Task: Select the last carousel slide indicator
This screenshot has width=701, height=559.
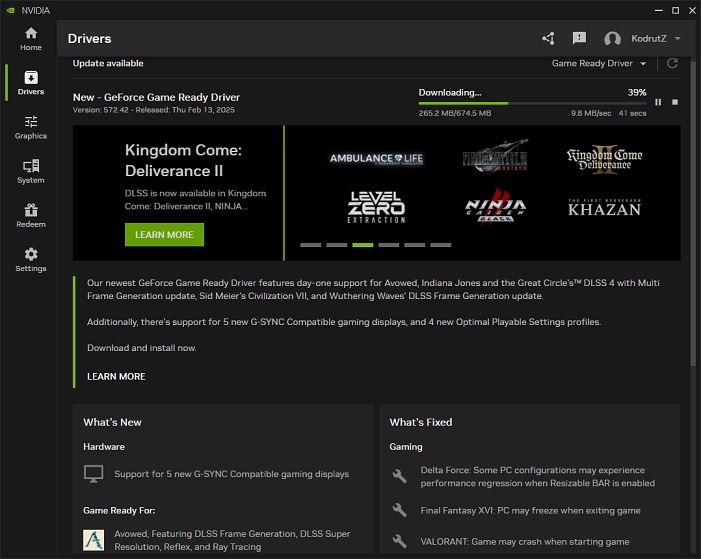Action: 440,244
